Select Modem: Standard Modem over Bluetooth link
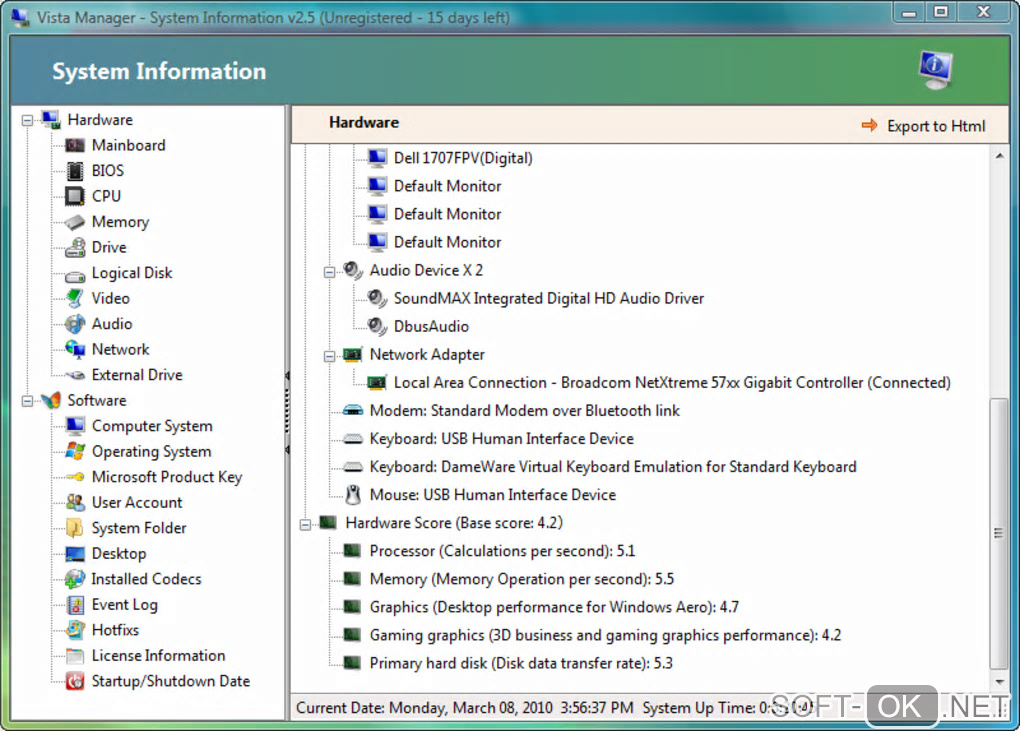Screen dimensions: 1020x731 524,410
